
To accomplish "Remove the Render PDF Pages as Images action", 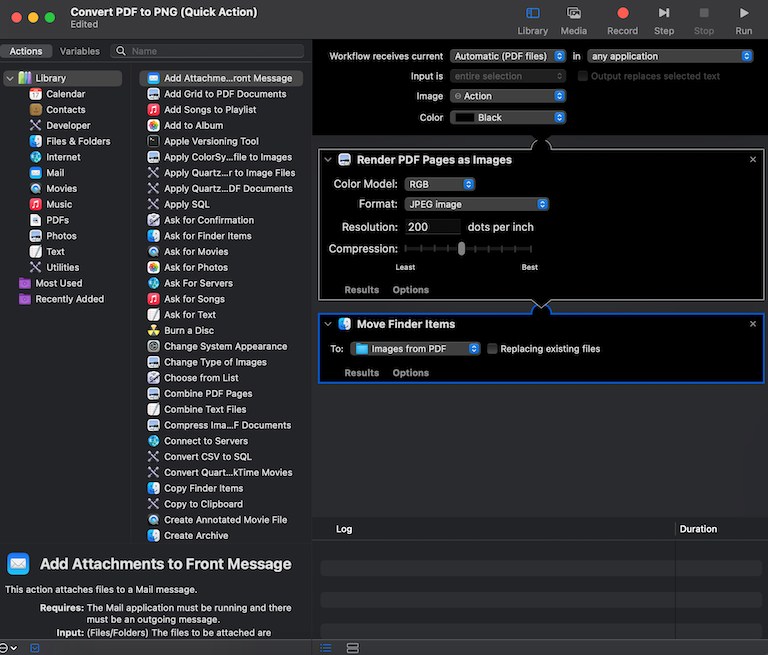I will pos(753,160).
